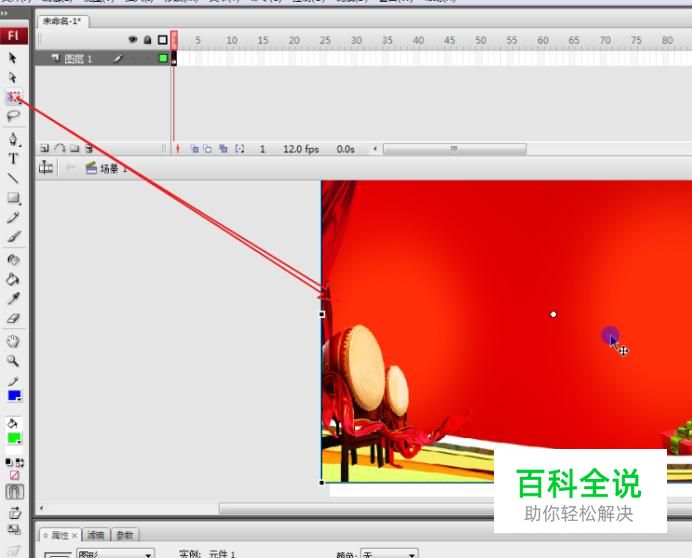The height and width of the screenshot is (558, 692).
Task: Click frame 50 on timeline ruler
Action: (x=481, y=40)
